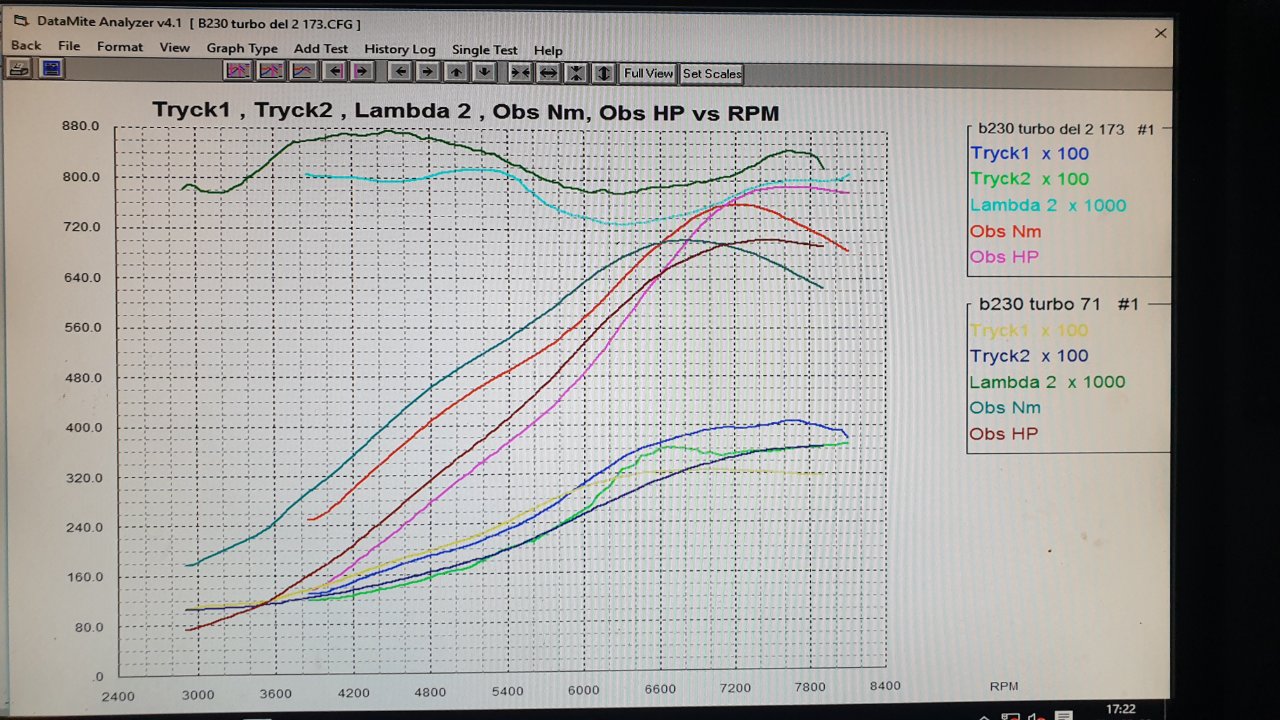Viewport: 1280px width, 720px height.
Task: Select the red Obs Nm legend entry
Action: [1005, 231]
